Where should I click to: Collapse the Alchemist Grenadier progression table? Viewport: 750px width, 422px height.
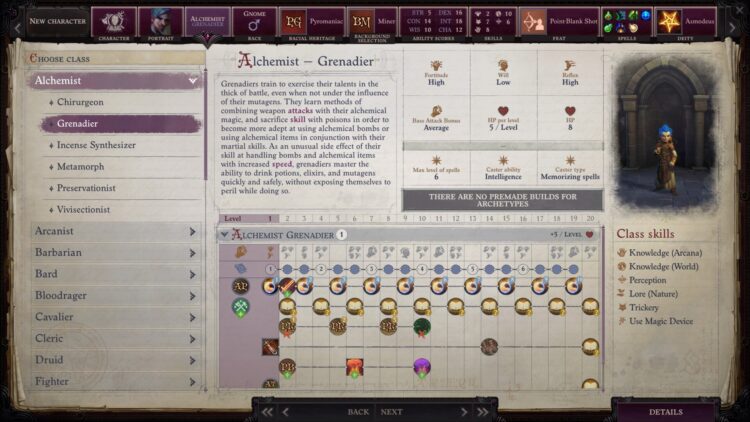[224, 235]
